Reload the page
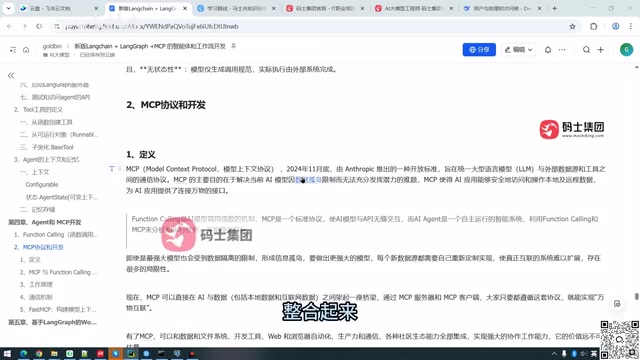The width and height of the screenshot is (640, 360). click(39, 27)
